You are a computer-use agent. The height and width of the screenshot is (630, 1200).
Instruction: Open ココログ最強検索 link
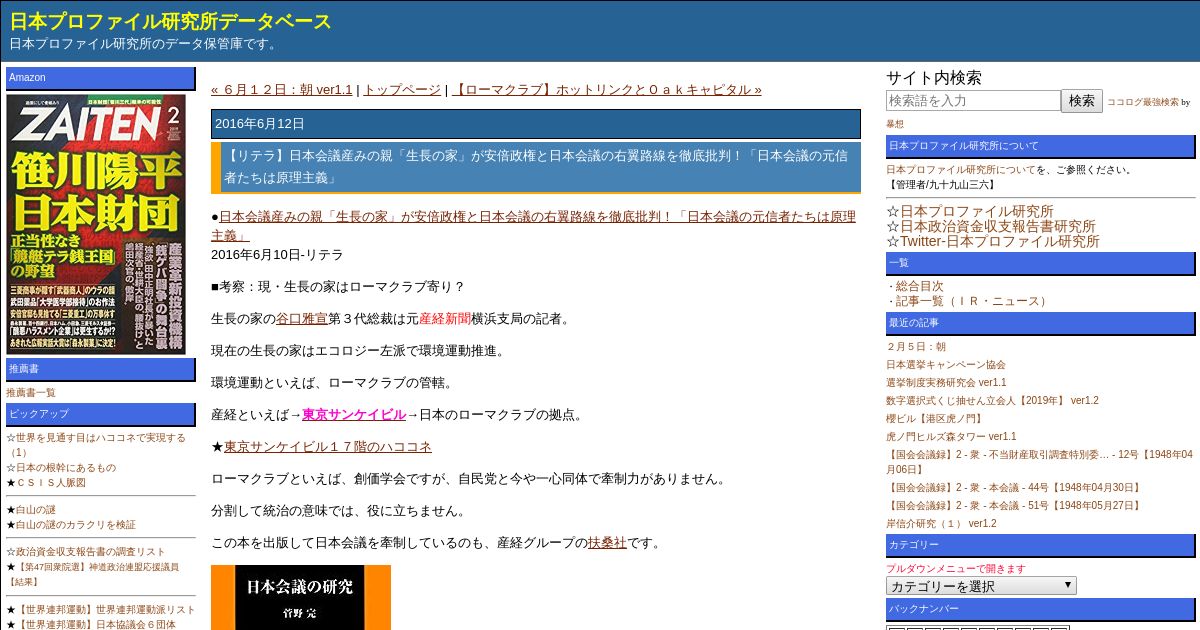1143,102
